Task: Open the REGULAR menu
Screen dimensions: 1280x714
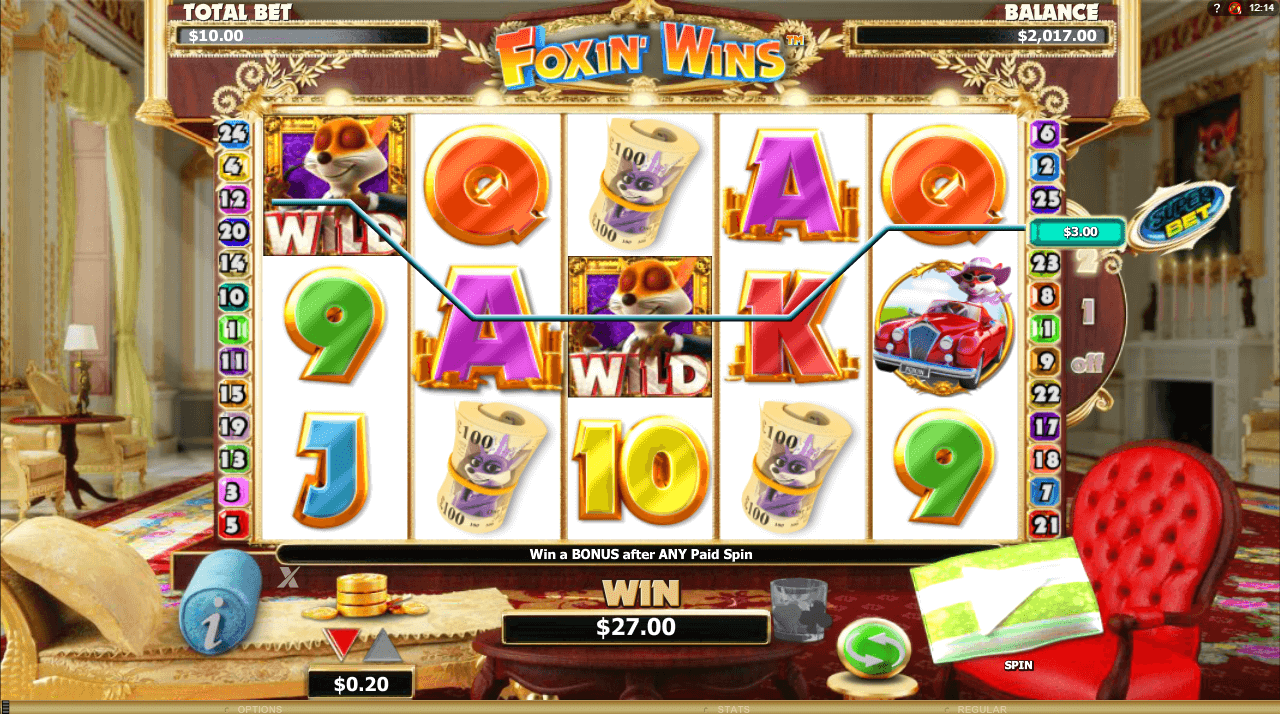Action: (x=981, y=709)
